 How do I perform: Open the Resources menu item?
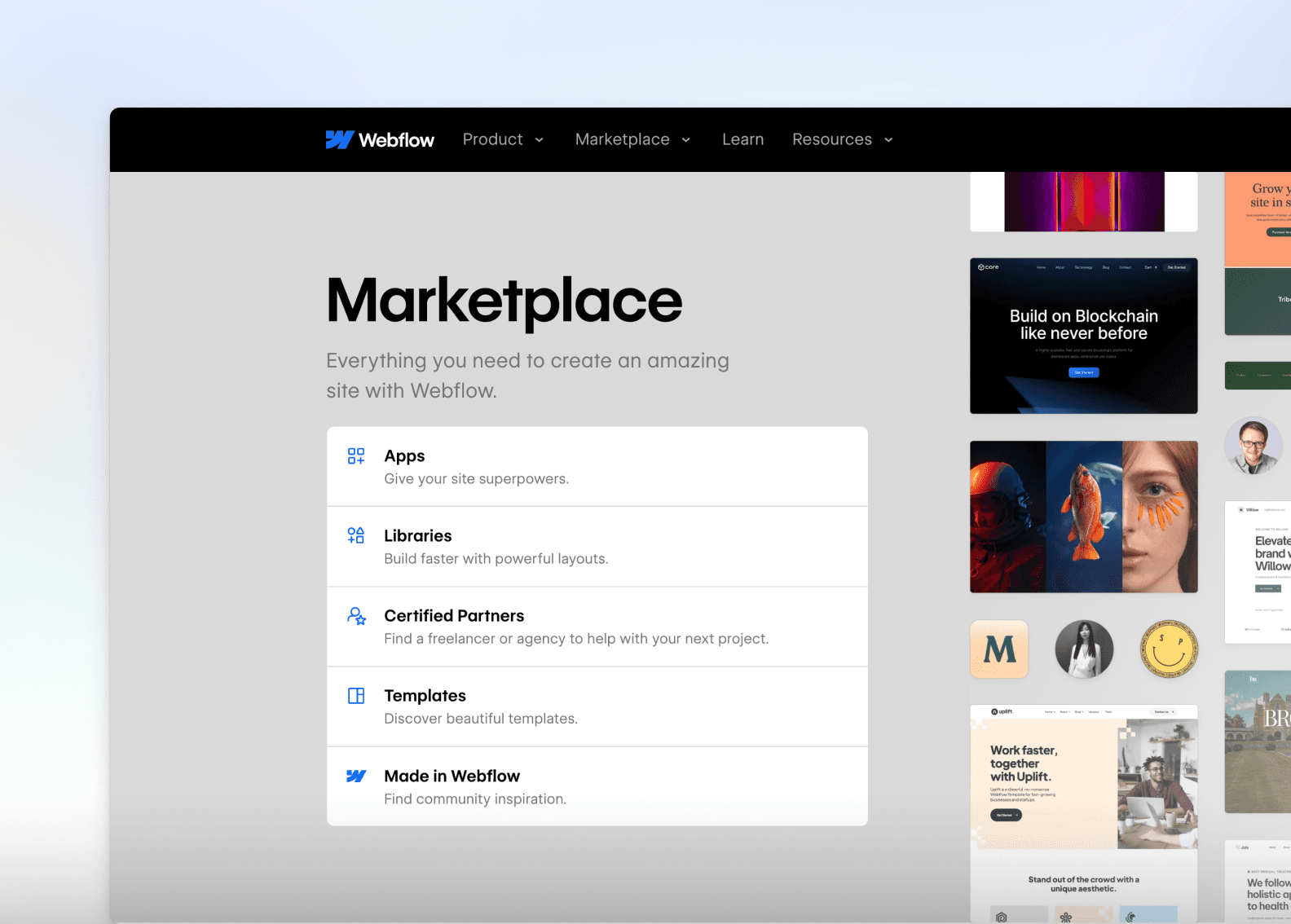pyautogui.click(x=831, y=139)
